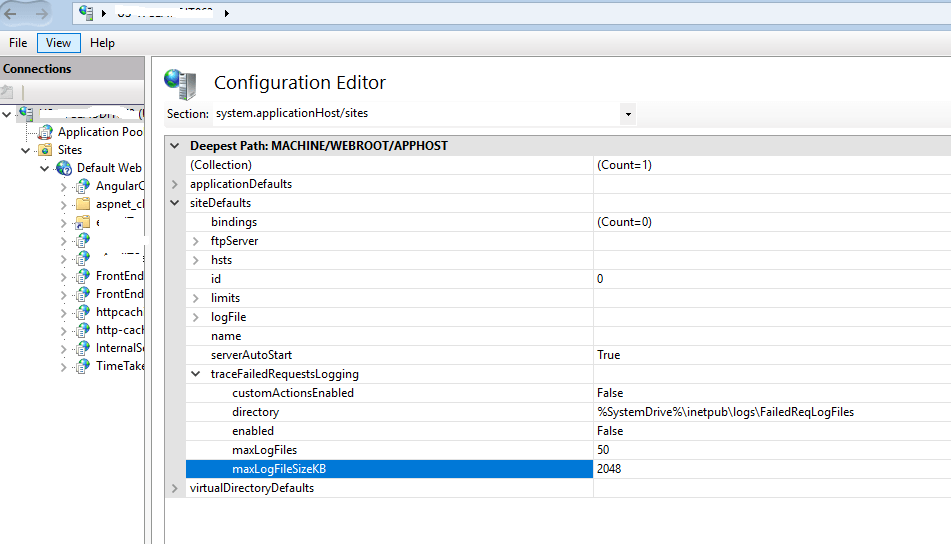Collapse the Deepest Path group header
The image size is (951, 544).
175,146
